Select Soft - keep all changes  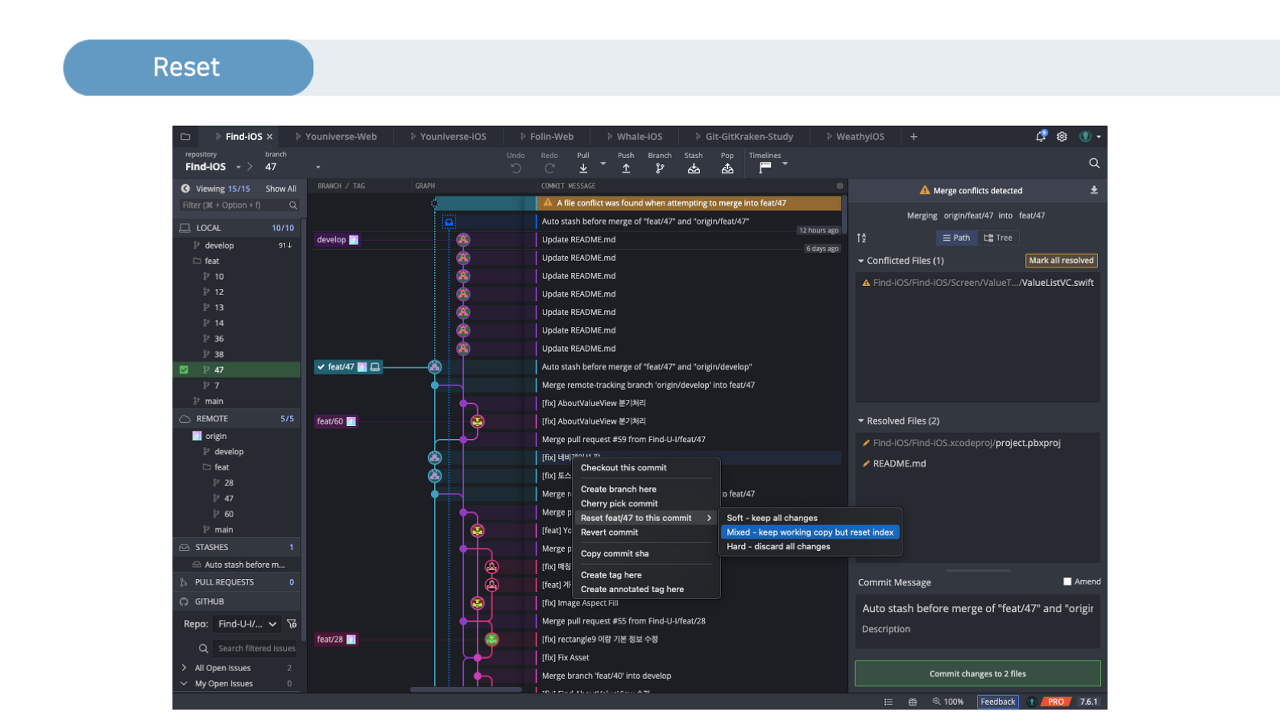[772, 518]
